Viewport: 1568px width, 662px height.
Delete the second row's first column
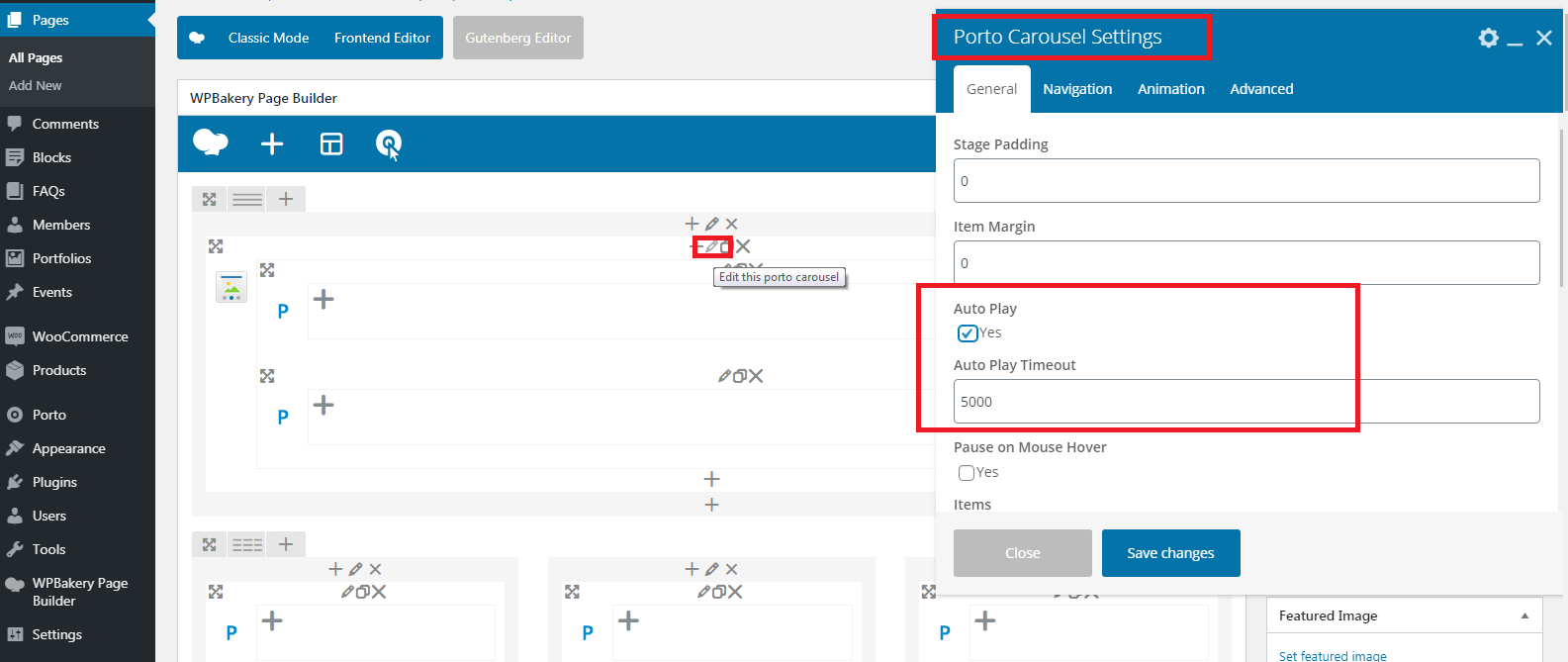[375, 569]
